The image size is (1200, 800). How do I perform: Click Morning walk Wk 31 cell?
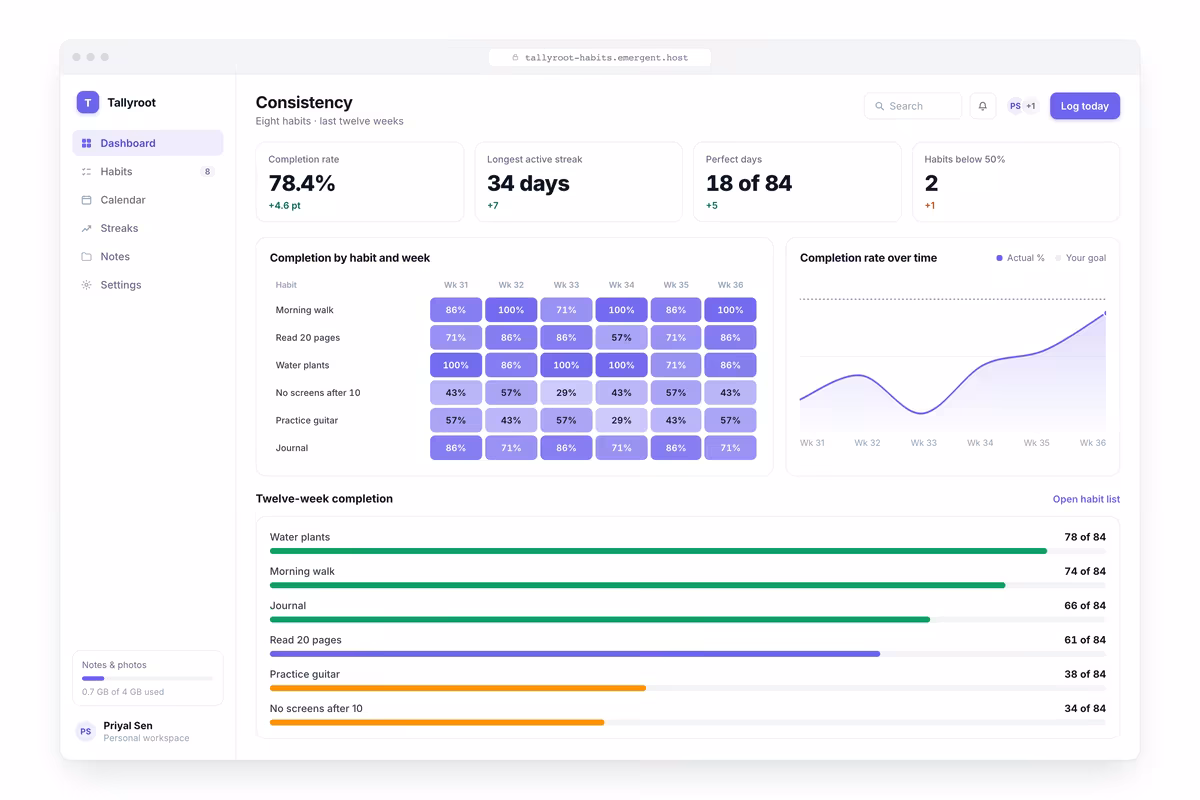click(456, 310)
